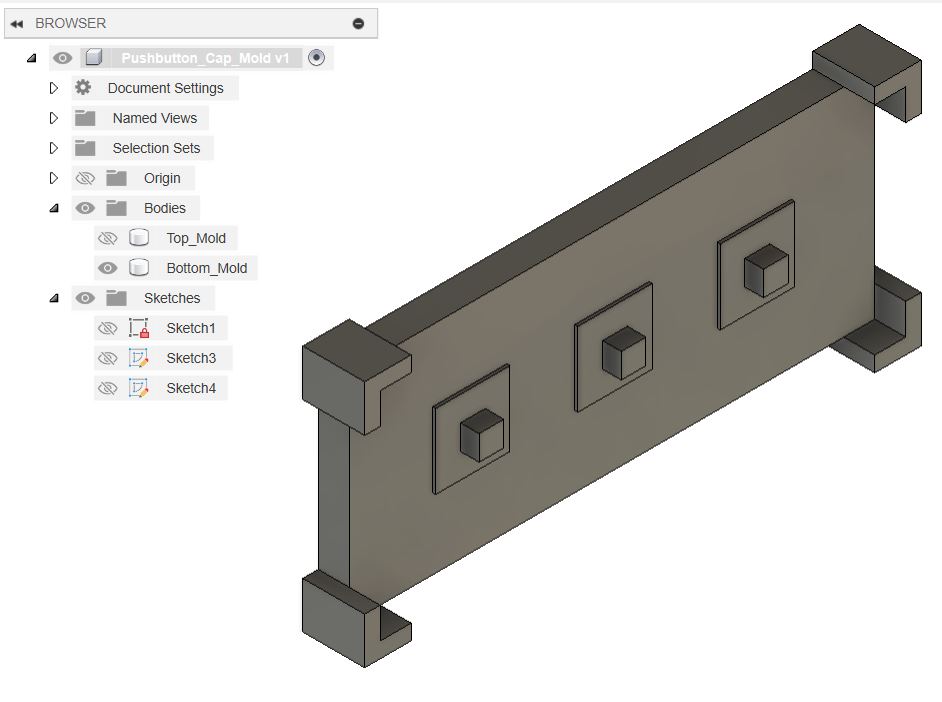Click the Selection Sets folder icon
This screenshot has width=942, height=702.
[x=85, y=148]
